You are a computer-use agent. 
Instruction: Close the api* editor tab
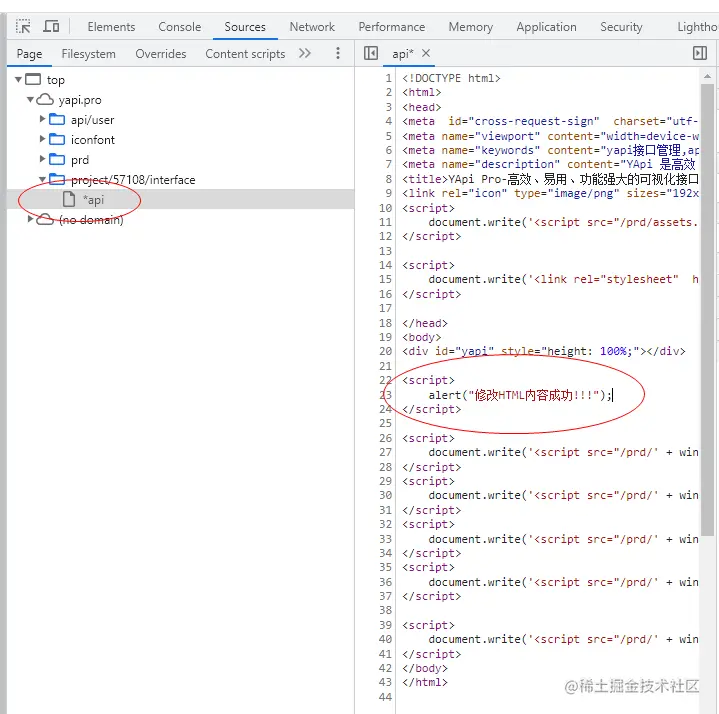click(x=426, y=53)
